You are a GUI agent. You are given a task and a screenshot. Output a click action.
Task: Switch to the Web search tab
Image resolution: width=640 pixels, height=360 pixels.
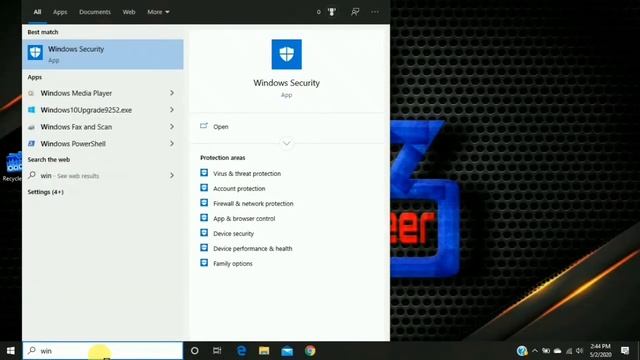tap(129, 12)
